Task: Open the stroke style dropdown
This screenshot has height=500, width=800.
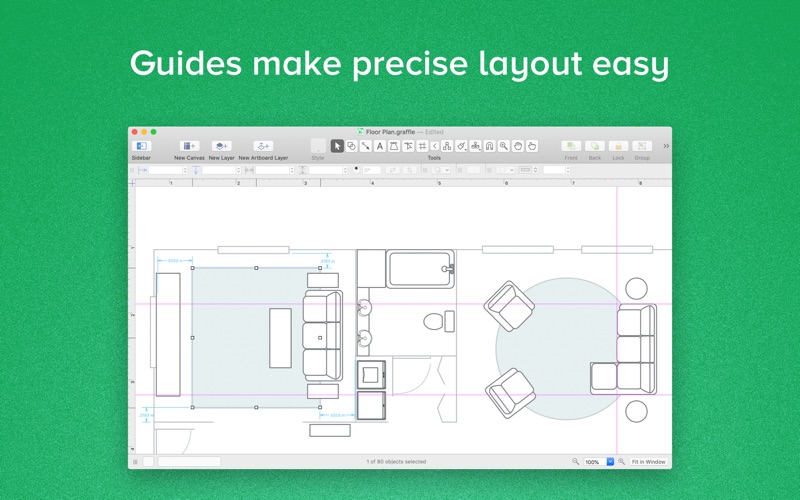Action: 506,170
